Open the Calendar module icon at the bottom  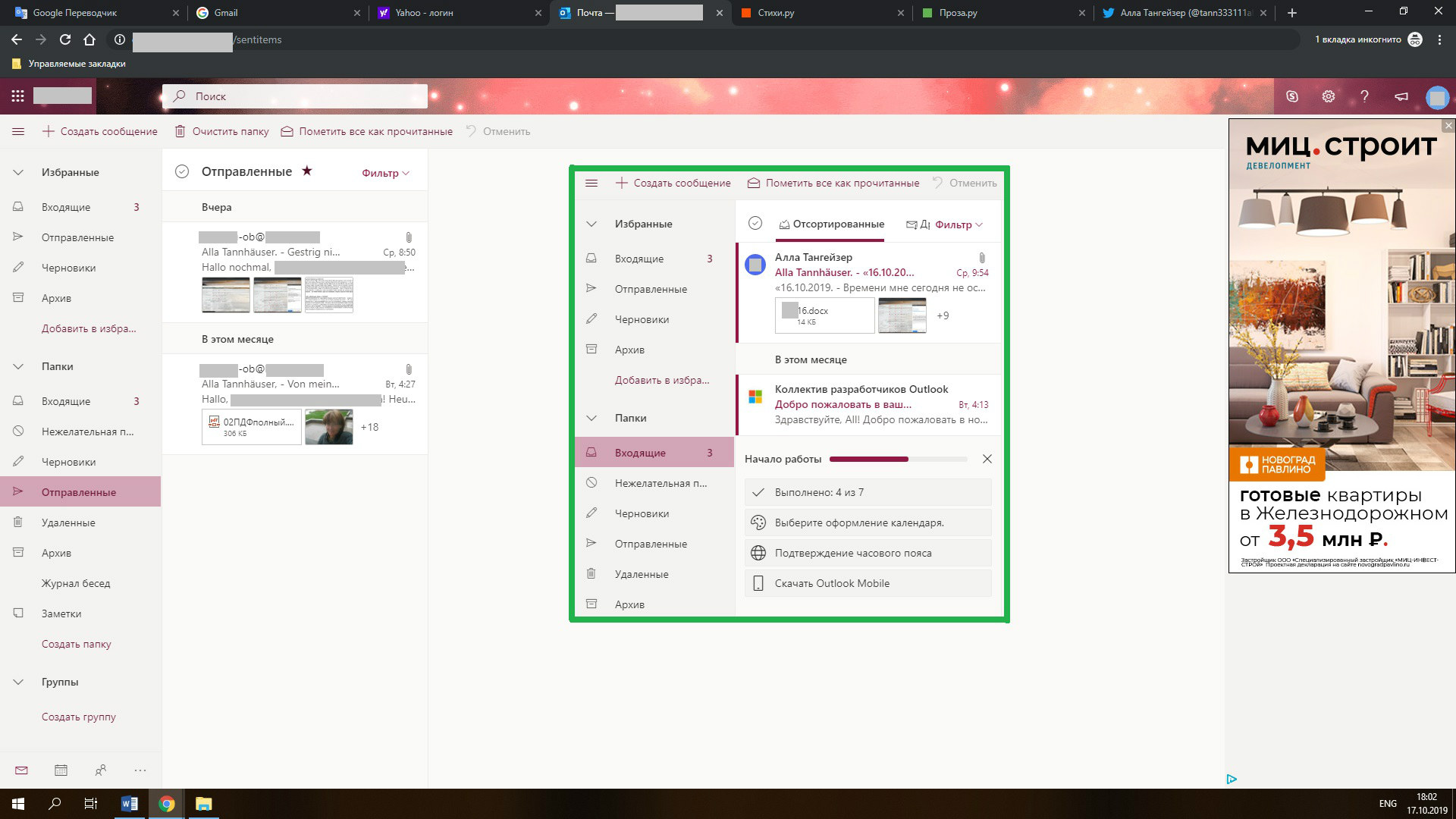point(61,770)
